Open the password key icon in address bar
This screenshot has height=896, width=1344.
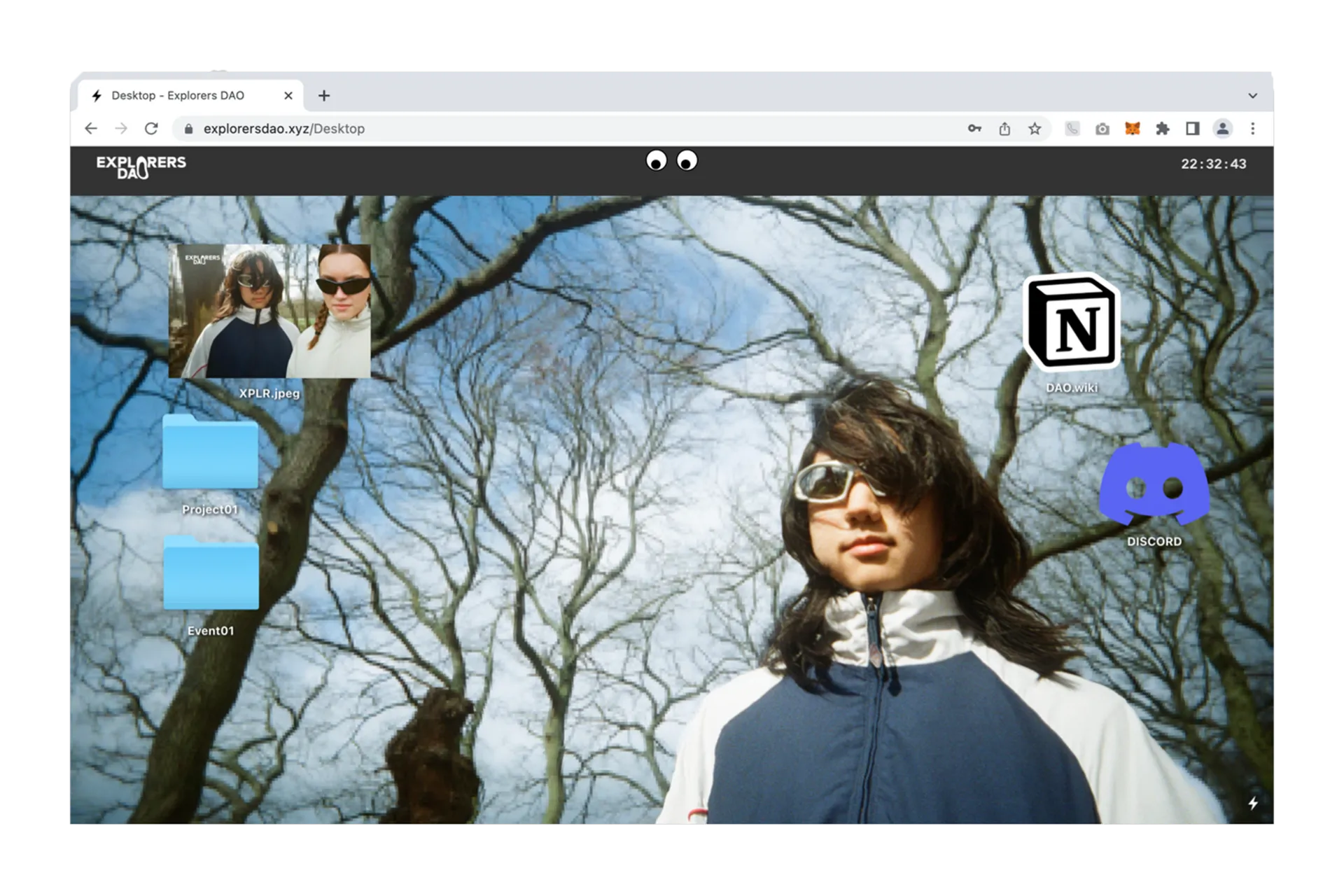(x=974, y=129)
